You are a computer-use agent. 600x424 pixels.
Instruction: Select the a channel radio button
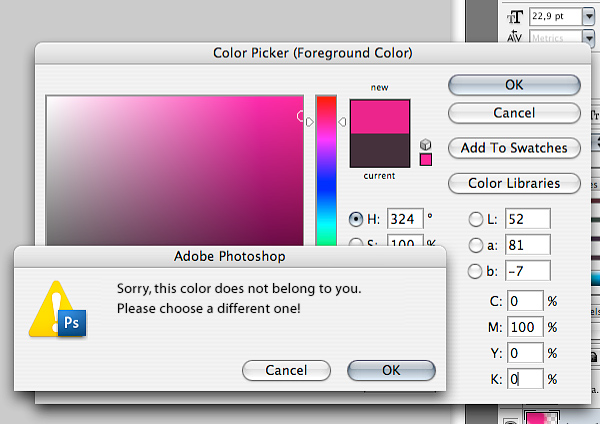coord(475,245)
